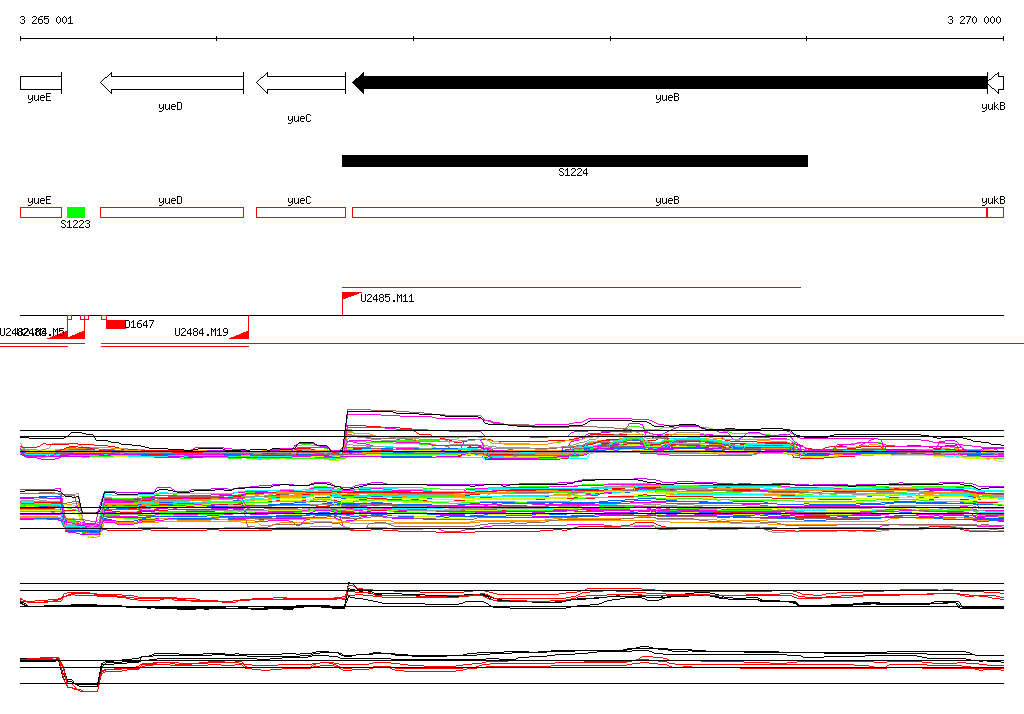The image size is (1024, 714).
Task: Click the yueC label under the white arrow
Action: click(x=299, y=119)
